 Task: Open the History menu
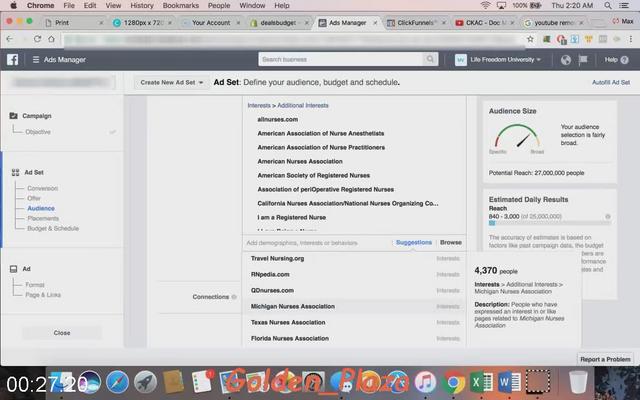142,5
